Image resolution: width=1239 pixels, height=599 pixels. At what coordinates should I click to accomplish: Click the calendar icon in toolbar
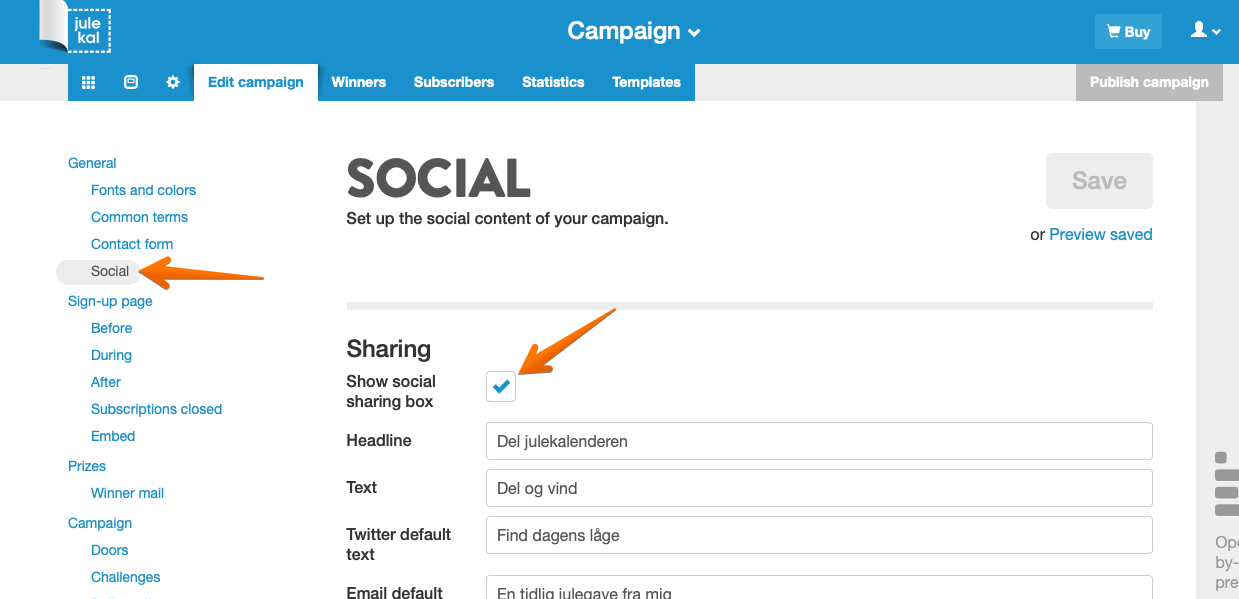coord(131,82)
